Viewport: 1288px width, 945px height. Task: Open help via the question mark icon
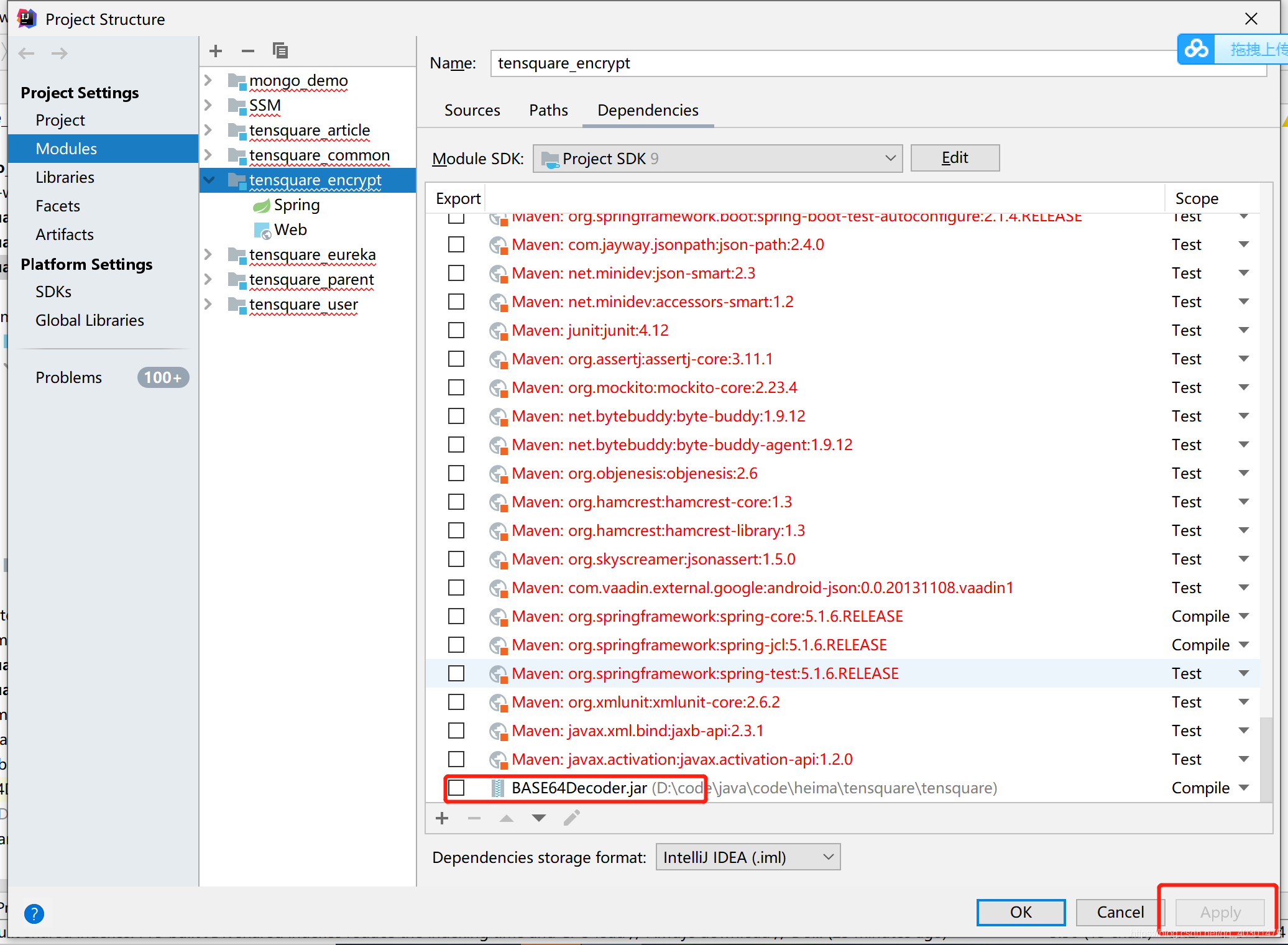click(x=34, y=914)
